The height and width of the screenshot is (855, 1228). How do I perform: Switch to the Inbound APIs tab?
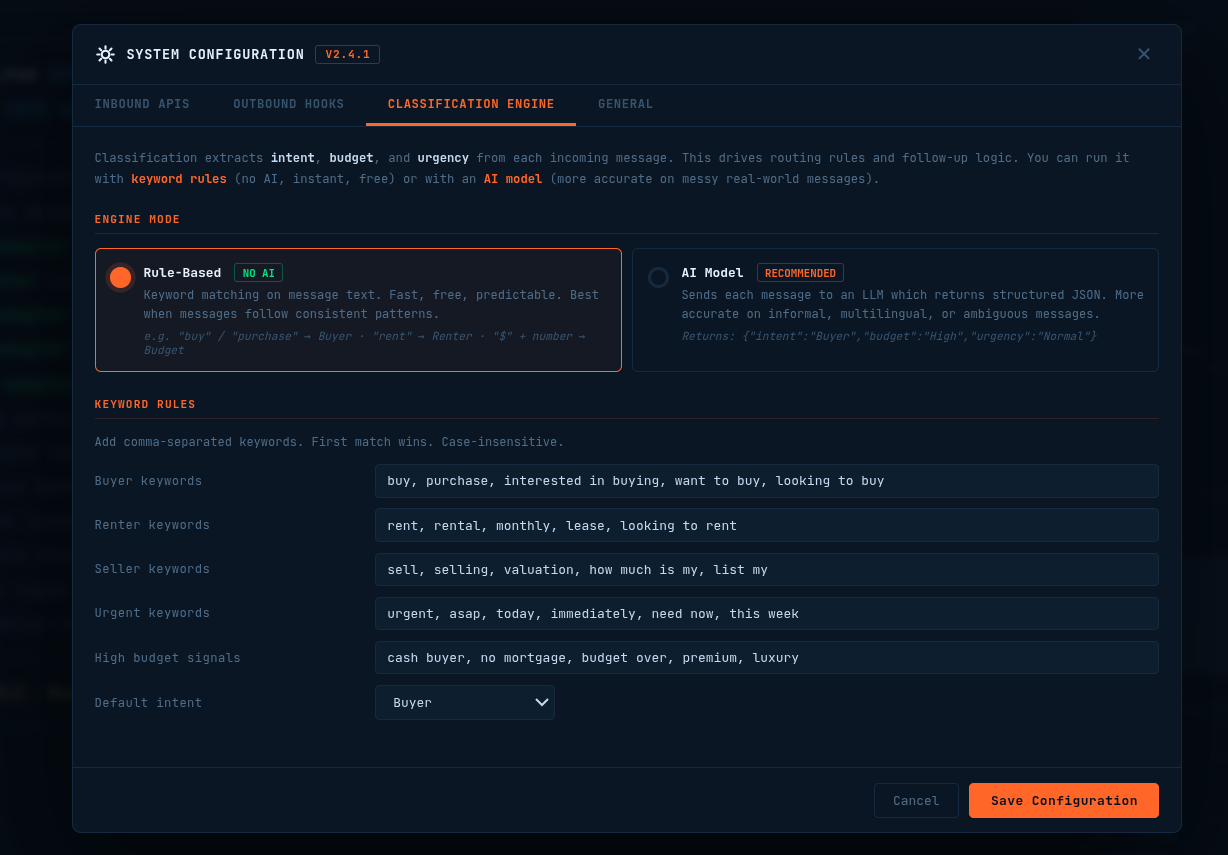tap(142, 104)
